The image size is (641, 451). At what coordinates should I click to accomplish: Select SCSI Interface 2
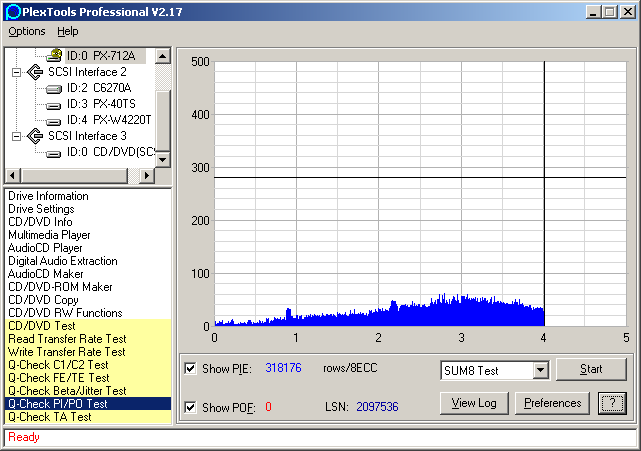pyautogui.click(x=87, y=72)
